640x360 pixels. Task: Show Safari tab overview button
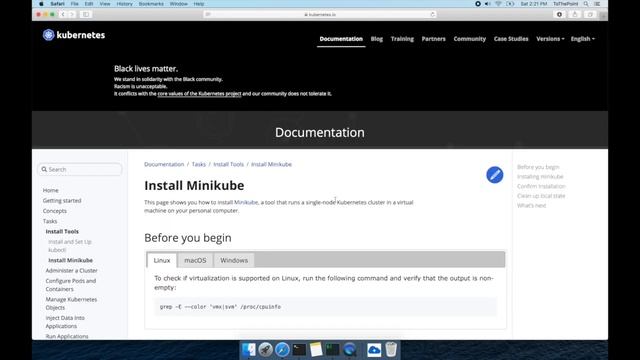590,14
